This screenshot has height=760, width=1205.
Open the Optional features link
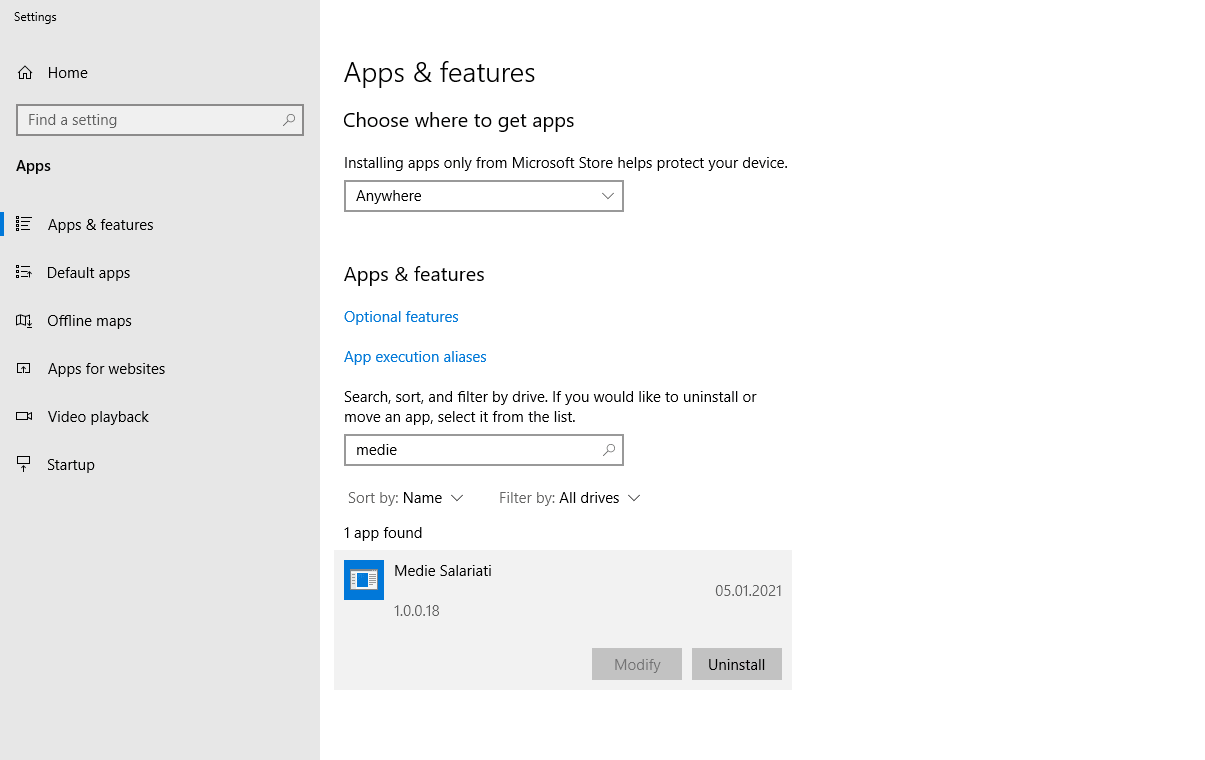401,317
